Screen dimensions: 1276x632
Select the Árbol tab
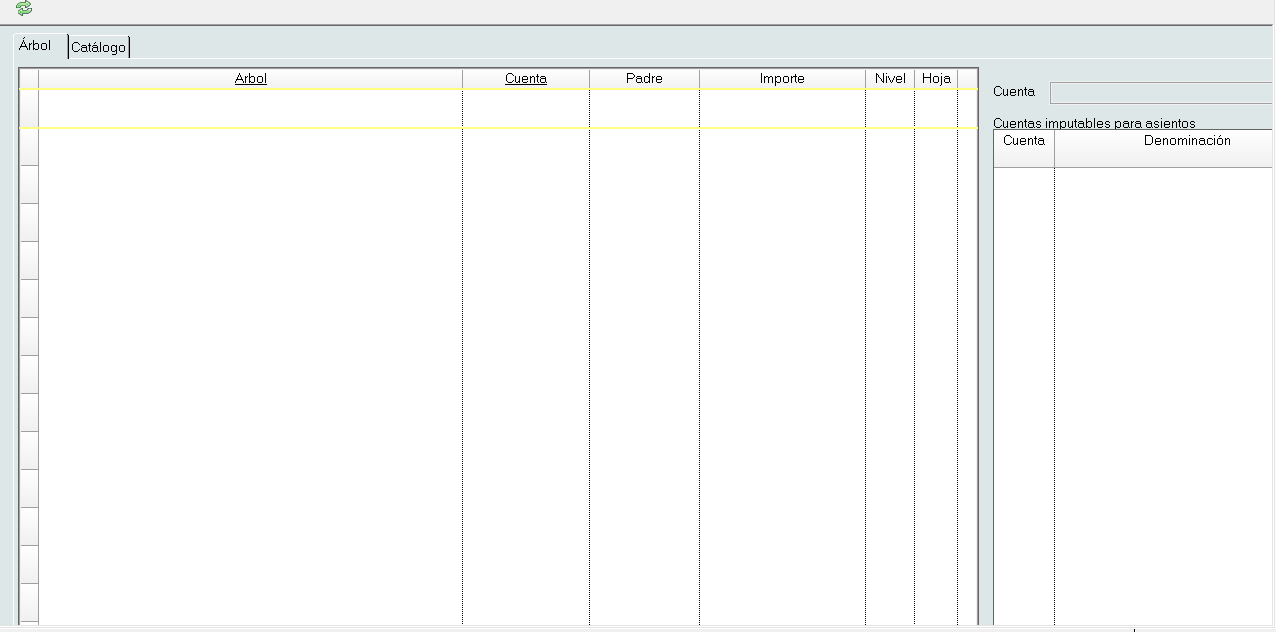[35, 46]
